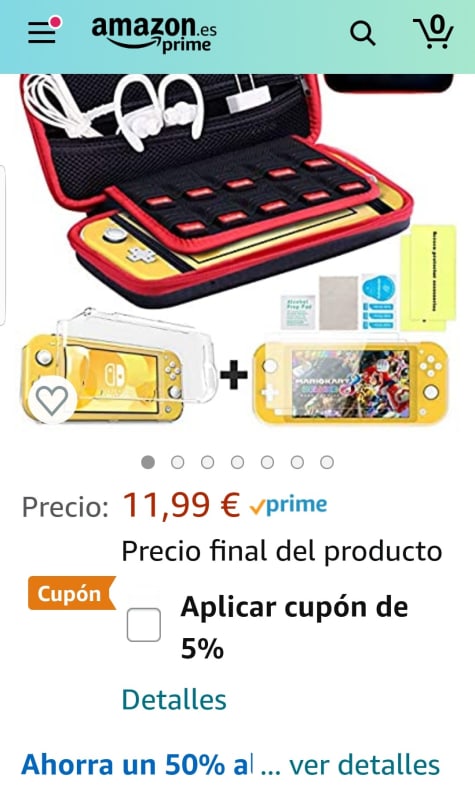Viewport: 475px width, 800px height.
Task: Show the sixth carousel image dot
Action: pyautogui.click(x=297, y=462)
